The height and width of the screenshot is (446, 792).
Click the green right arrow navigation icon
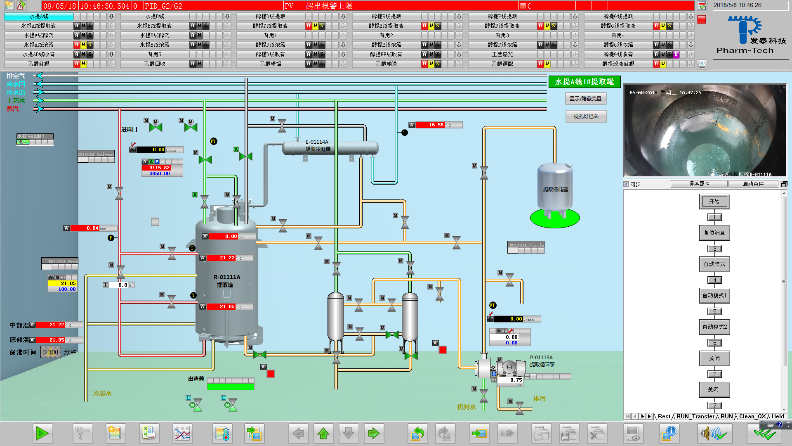point(374,433)
